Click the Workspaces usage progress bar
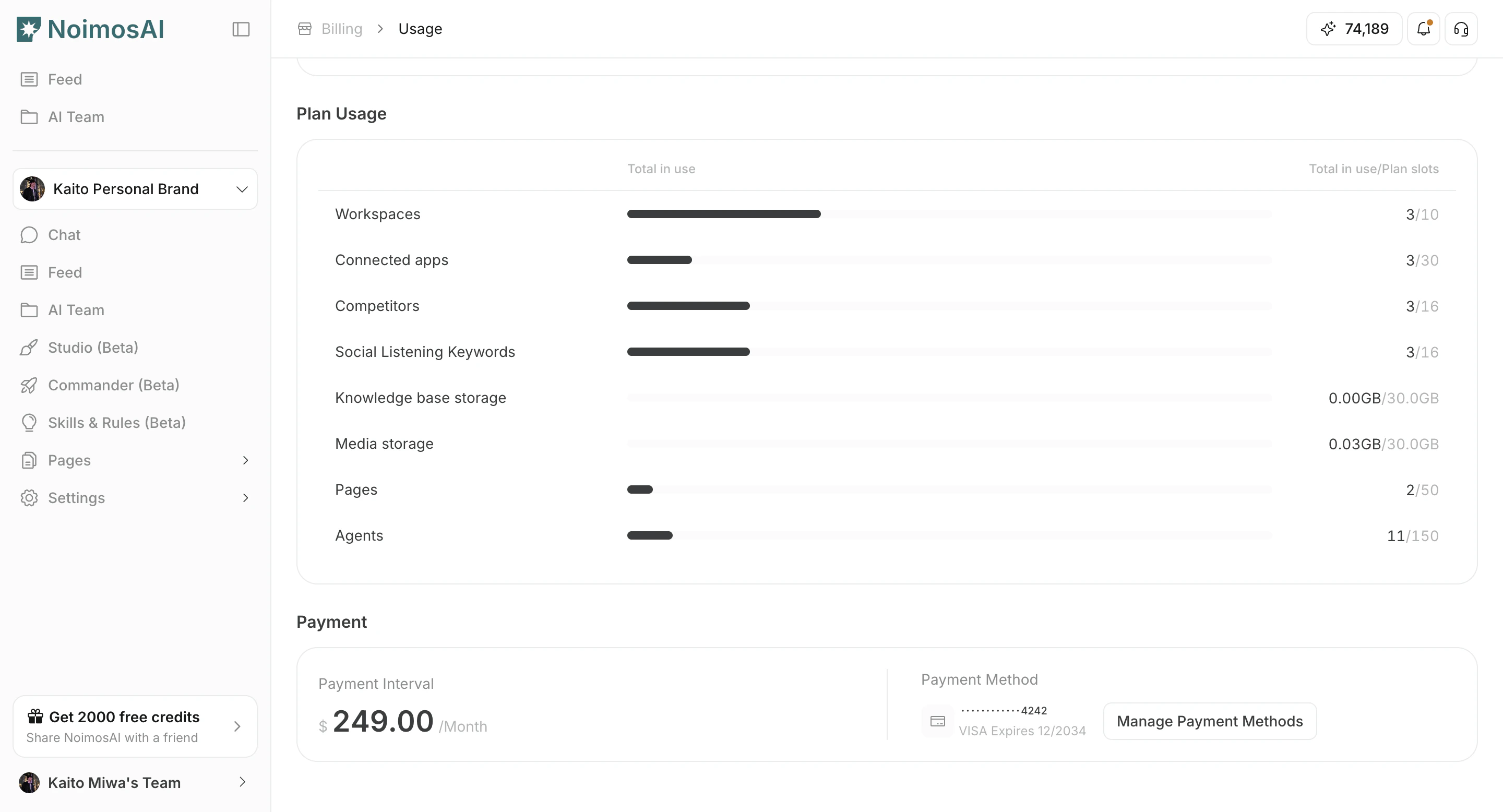This screenshot has height=812, width=1503. (723, 214)
